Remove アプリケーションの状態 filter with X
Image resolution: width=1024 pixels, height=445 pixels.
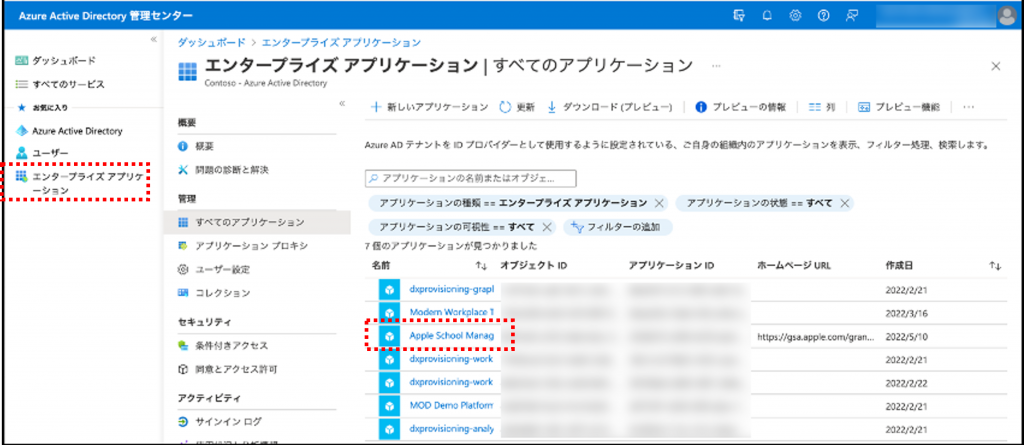pos(844,203)
